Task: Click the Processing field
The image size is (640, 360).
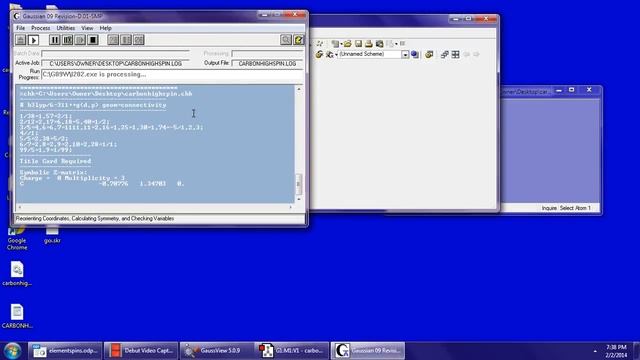Action: coord(267,53)
